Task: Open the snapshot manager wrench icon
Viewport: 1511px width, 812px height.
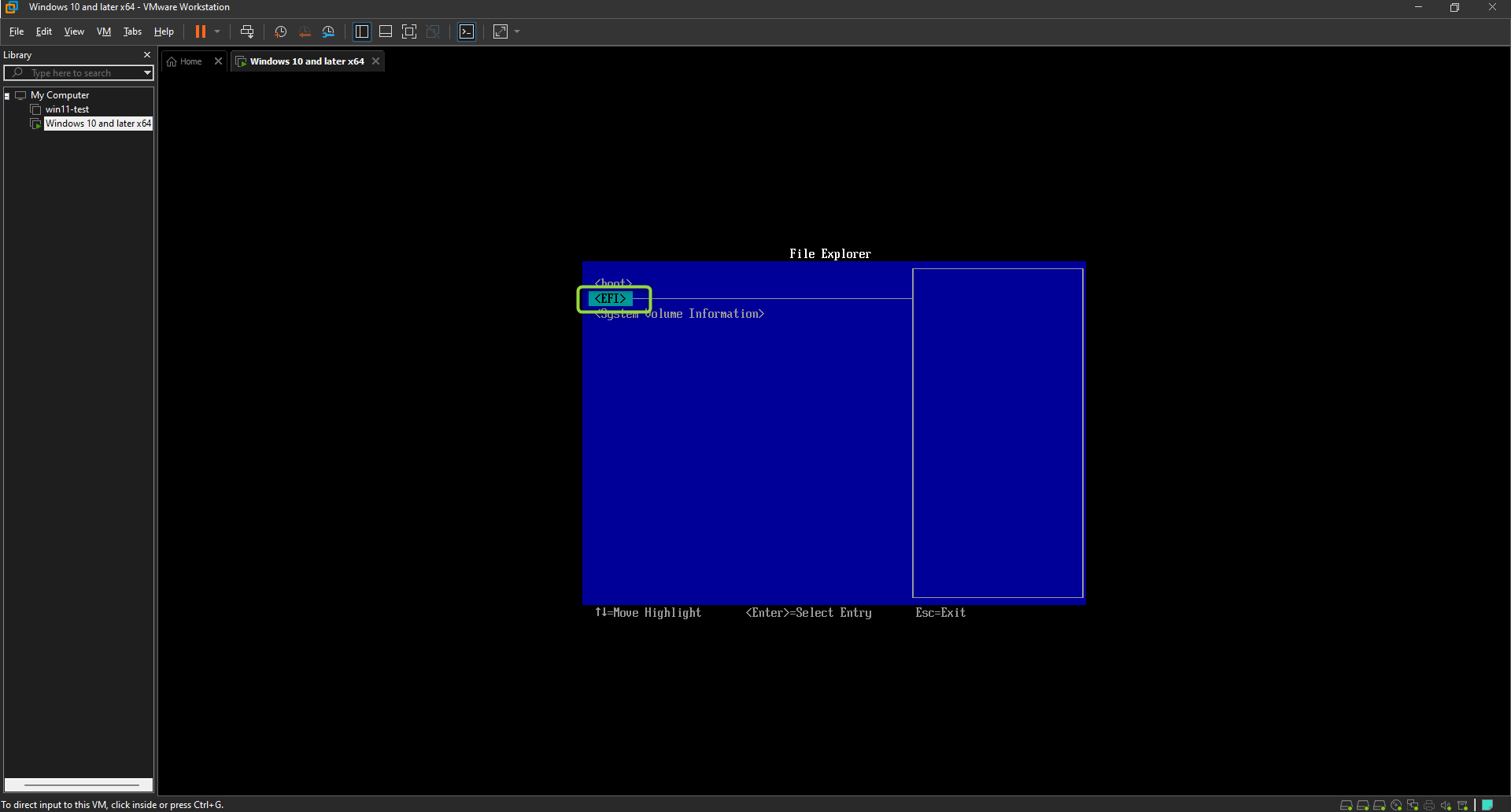Action: [329, 31]
